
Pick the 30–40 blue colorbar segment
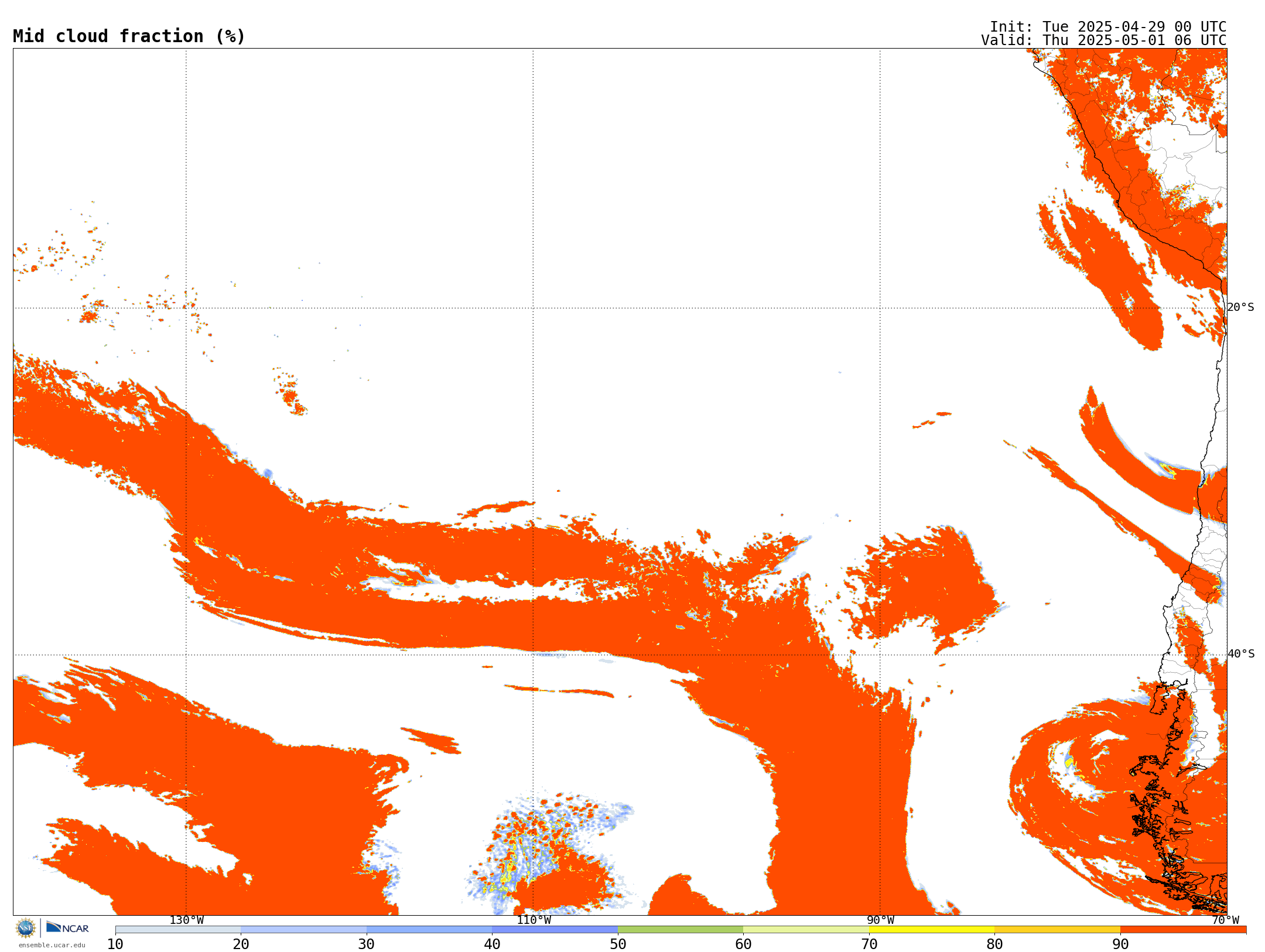[429, 930]
